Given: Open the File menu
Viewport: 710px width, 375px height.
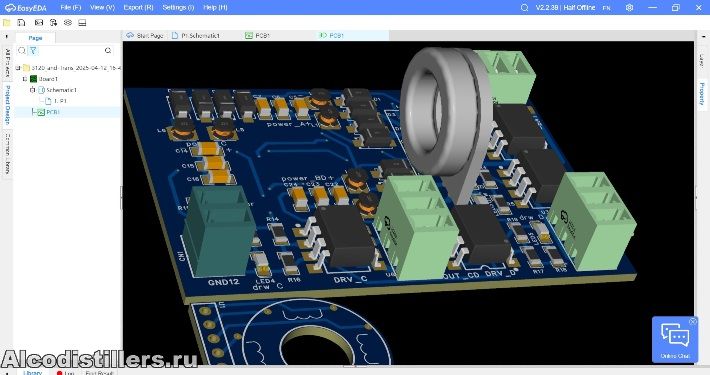Looking at the screenshot, I should point(70,7).
